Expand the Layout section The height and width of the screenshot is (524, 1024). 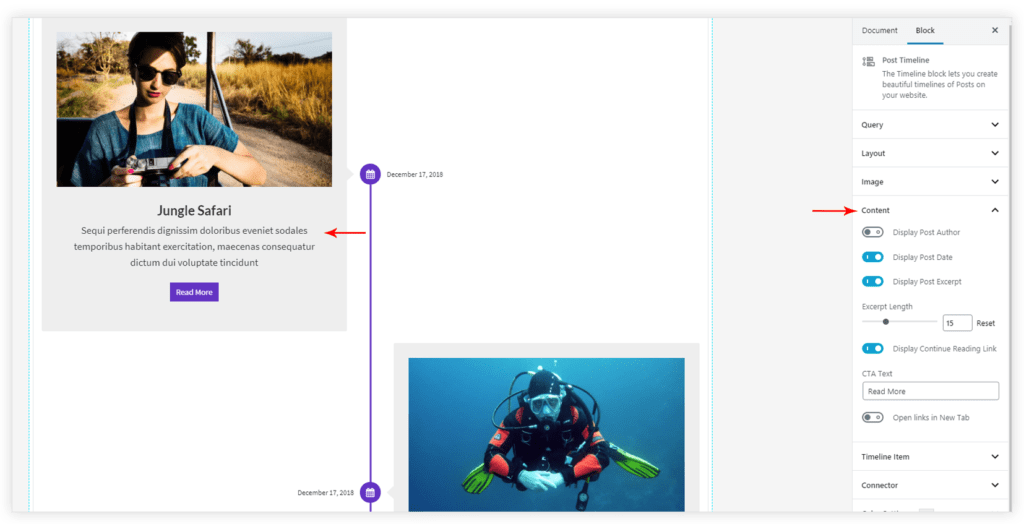(x=930, y=153)
